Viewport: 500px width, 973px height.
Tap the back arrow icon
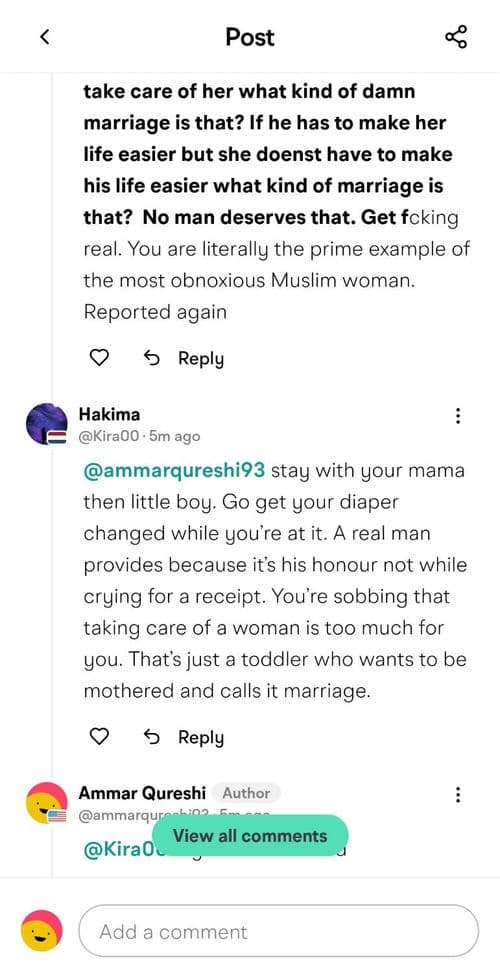click(x=44, y=37)
